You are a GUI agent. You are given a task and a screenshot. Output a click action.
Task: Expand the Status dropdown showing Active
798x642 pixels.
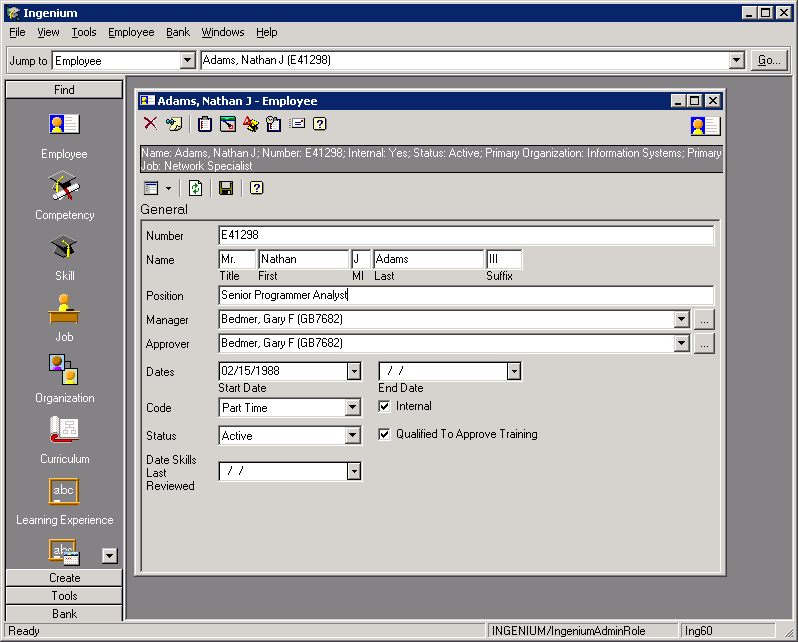pyautogui.click(x=352, y=436)
